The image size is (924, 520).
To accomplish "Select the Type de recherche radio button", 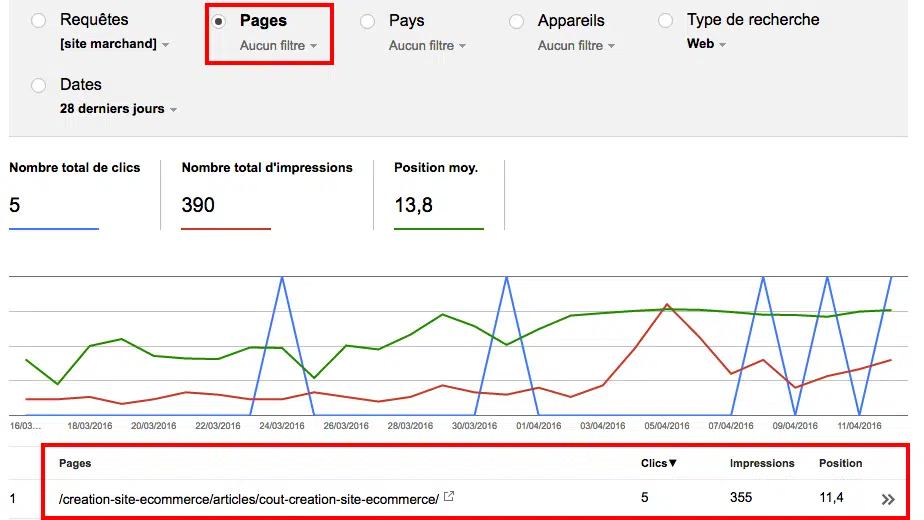I will pos(666,21).
